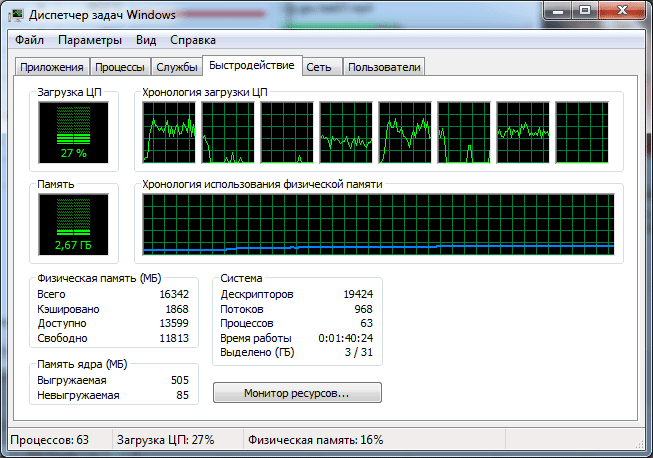Viewport: 653px width, 458px height.
Task: Click the first CPU core history graph
Action: pos(169,132)
